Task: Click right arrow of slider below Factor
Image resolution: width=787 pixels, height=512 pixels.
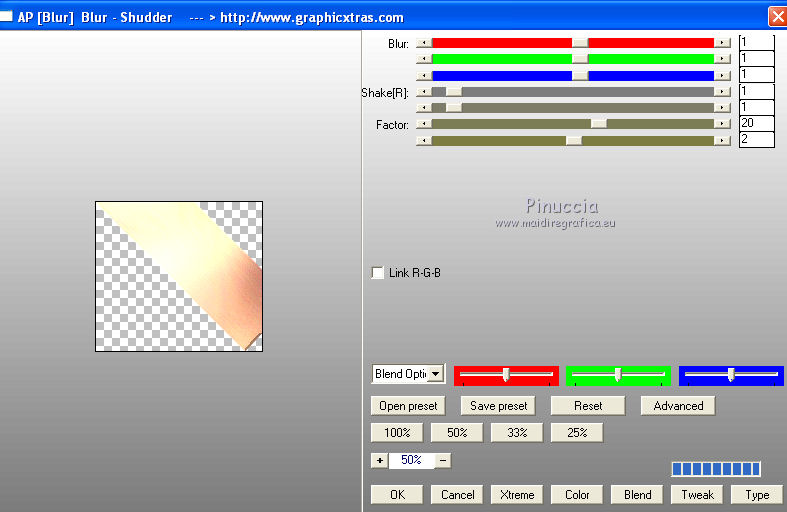Action: (x=722, y=141)
